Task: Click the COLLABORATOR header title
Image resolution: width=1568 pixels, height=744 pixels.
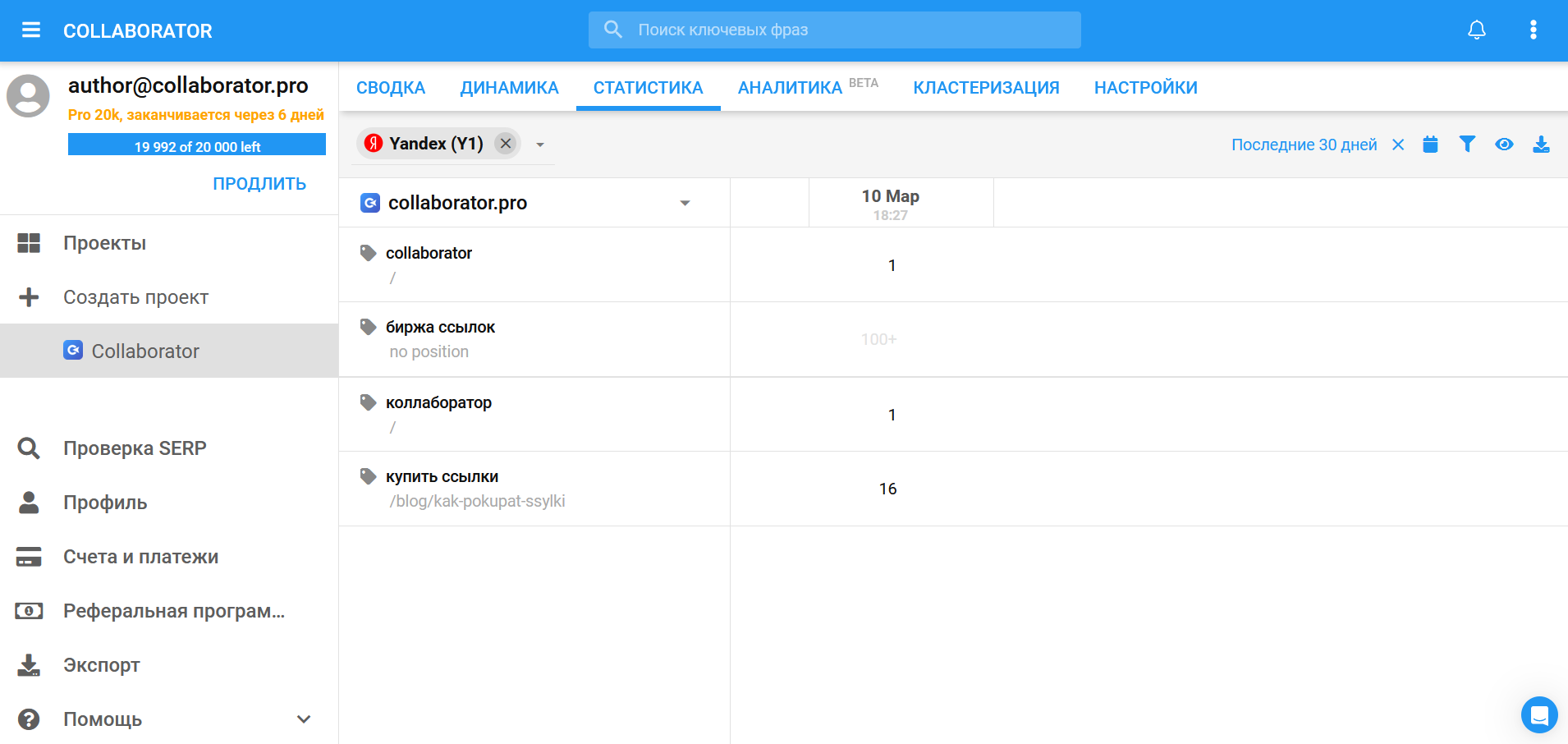Action: (x=138, y=31)
